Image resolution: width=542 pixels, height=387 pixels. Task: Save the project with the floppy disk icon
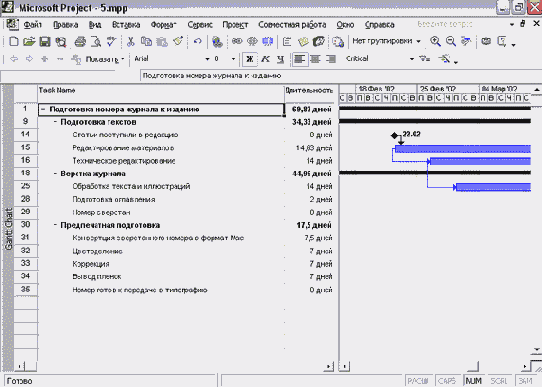45,42
